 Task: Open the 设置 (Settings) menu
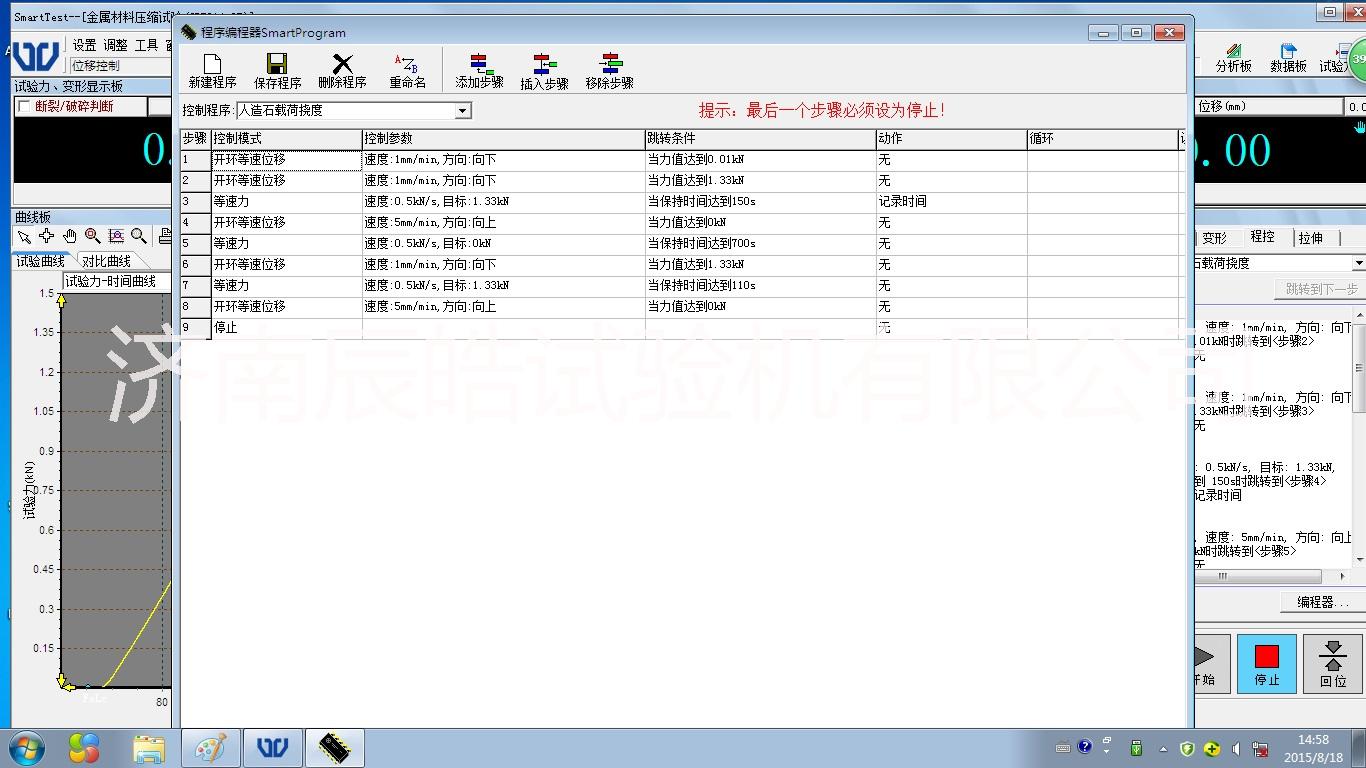coord(84,45)
